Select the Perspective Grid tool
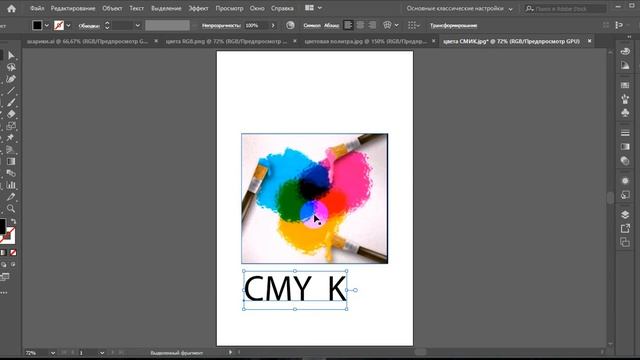The height and width of the screenshot is (360, 640). click(11, 149)
